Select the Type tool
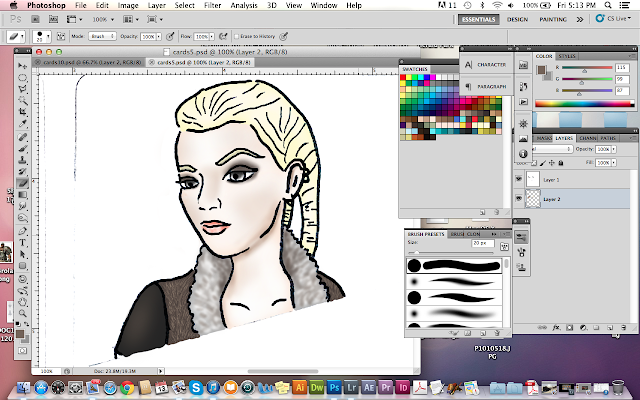Screen dimensions: 640x400 22,242
